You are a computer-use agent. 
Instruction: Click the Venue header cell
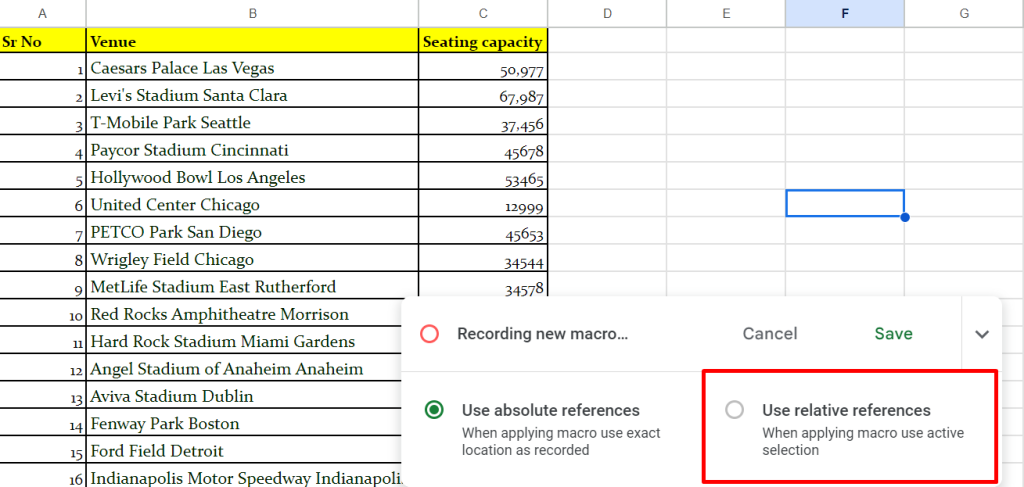(x=252, y=40)
